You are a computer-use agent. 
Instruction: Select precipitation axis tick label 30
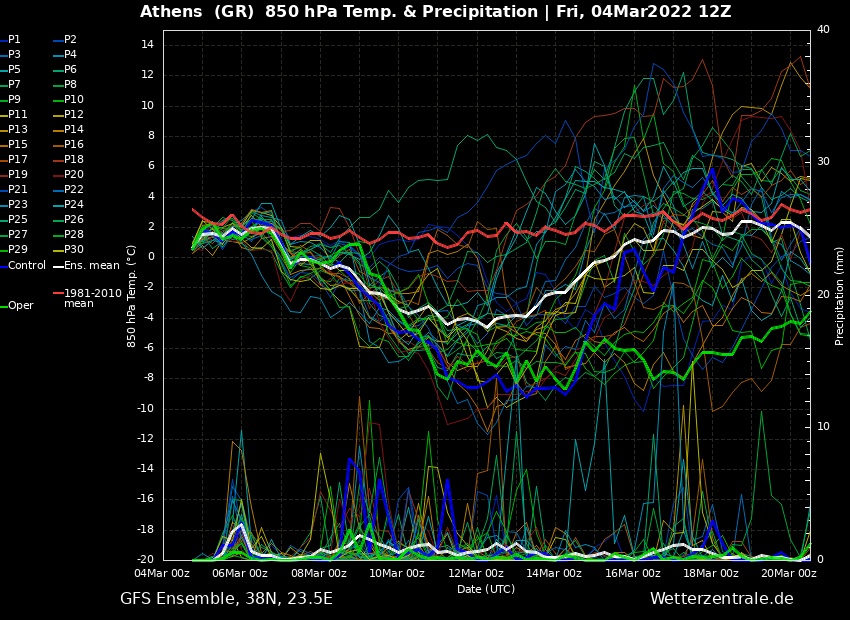823,162
